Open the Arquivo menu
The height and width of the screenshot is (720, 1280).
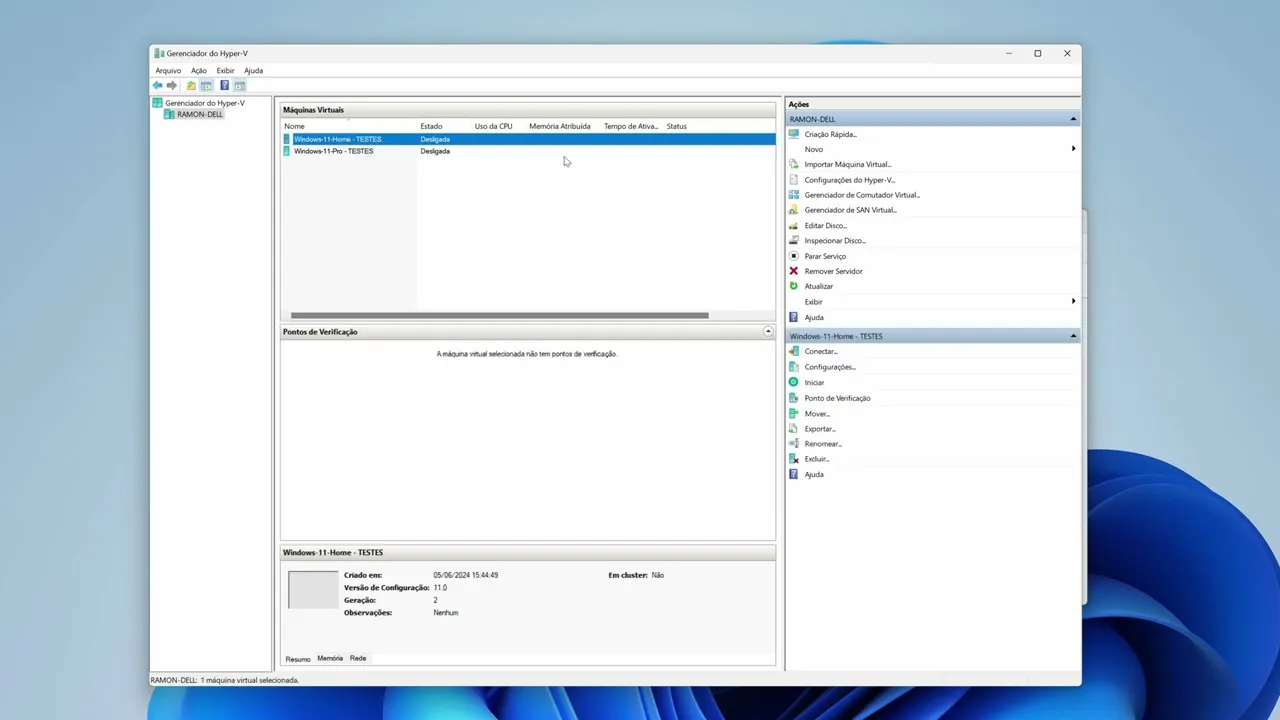coord(168,71)
